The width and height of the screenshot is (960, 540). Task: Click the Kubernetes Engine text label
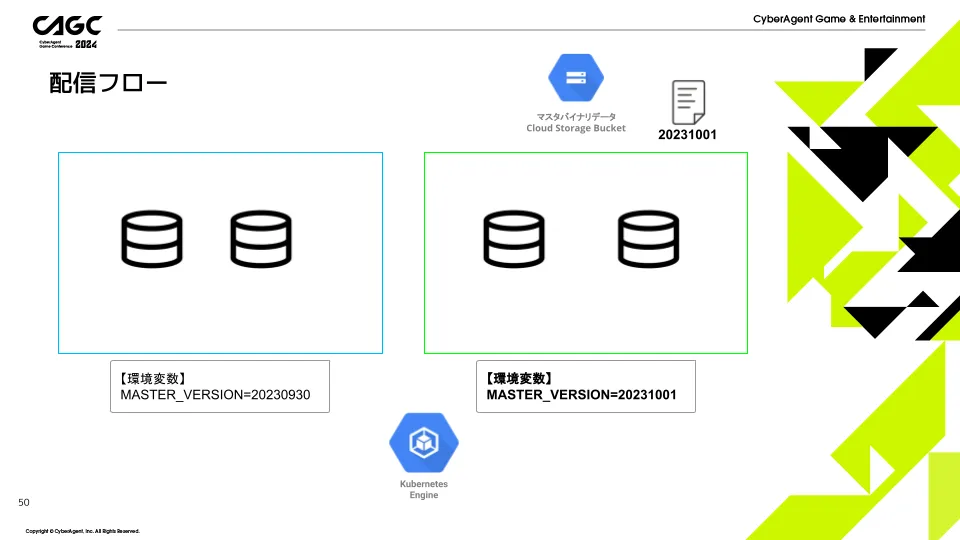point(424,489)
